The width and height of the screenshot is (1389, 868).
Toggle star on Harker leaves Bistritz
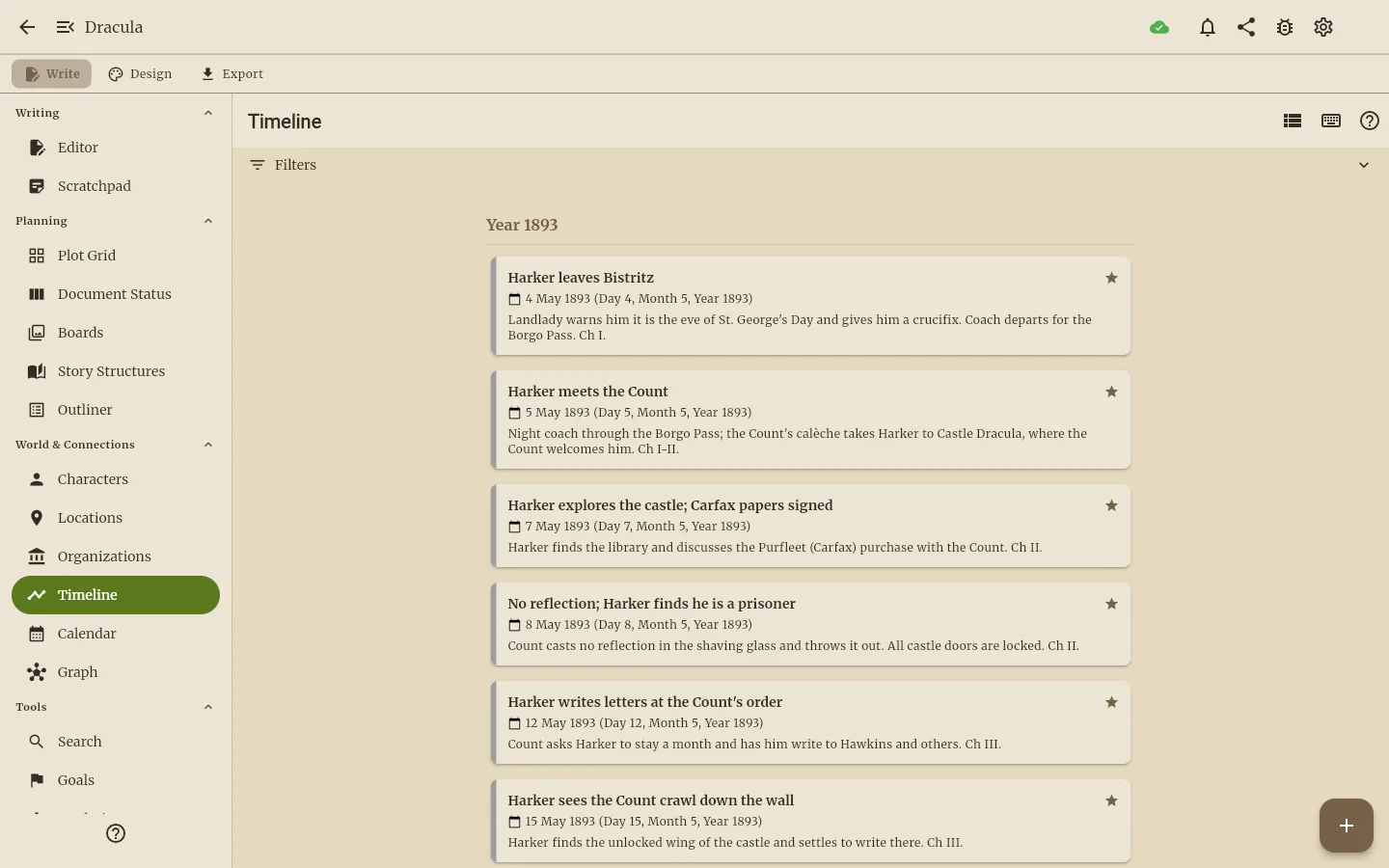[1111, 278]
